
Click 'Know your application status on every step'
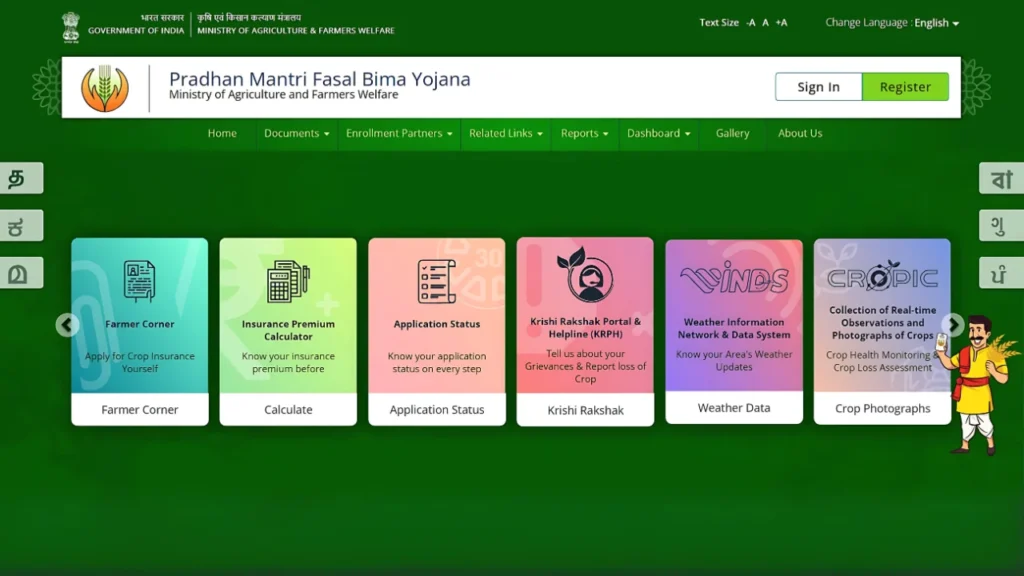click(437, 362)
